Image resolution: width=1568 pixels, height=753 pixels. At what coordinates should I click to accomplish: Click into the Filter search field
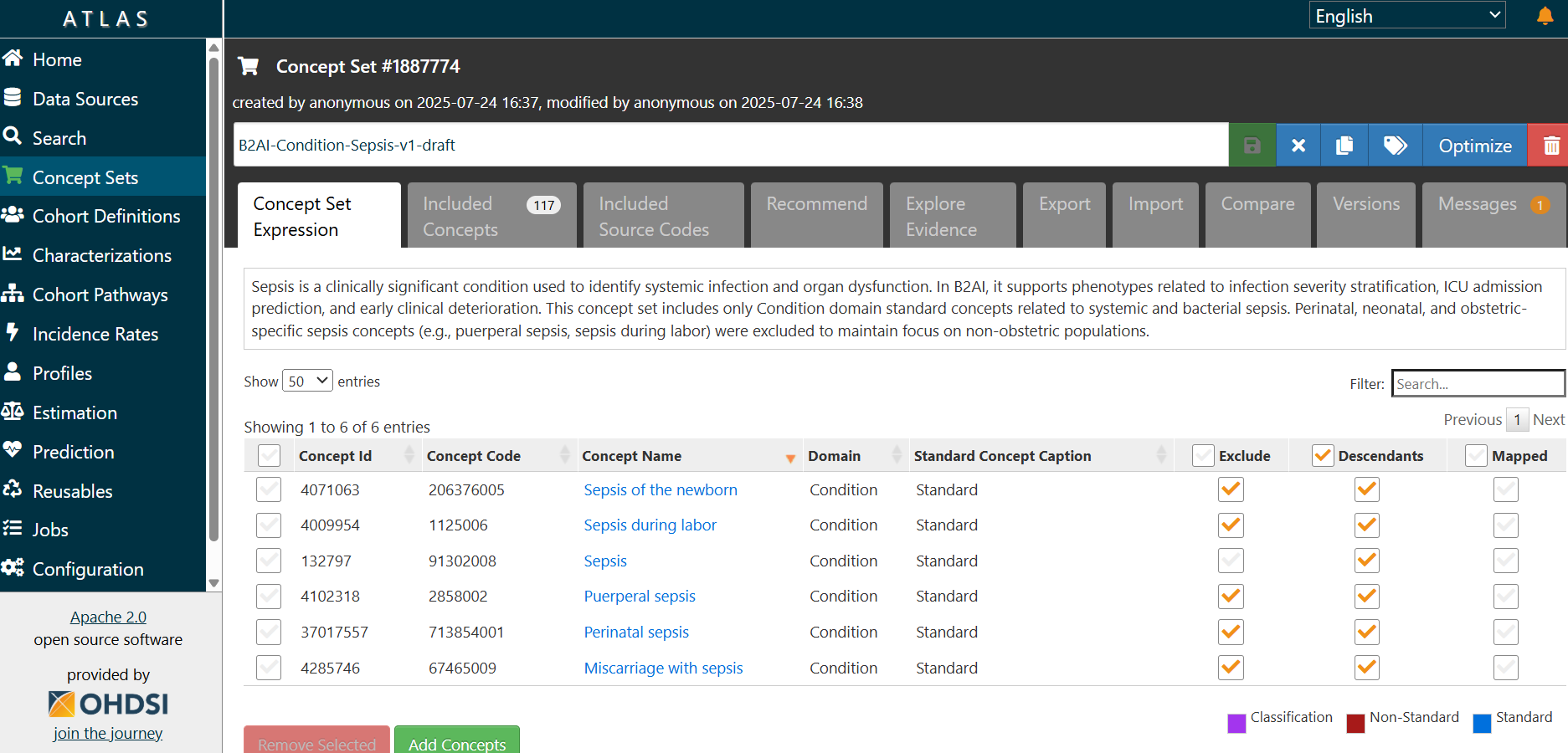(1477, 384)
